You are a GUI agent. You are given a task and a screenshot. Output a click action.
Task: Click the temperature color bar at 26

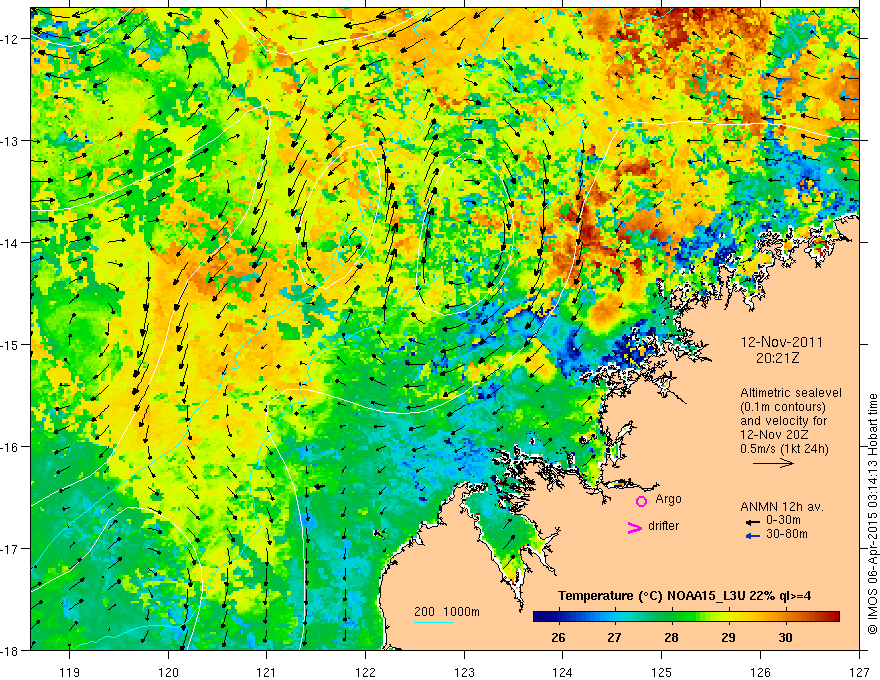(x=558, y=617)
